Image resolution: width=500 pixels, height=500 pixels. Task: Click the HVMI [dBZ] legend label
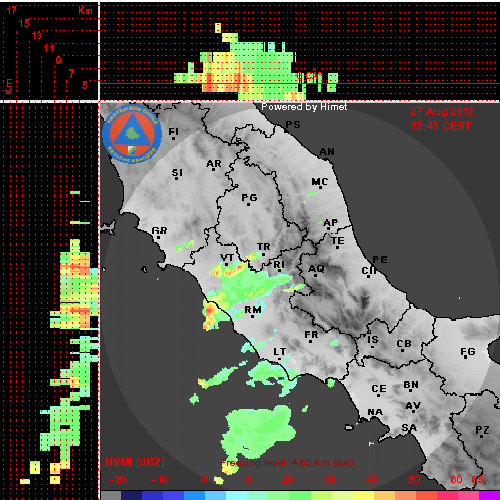[135, 463]
